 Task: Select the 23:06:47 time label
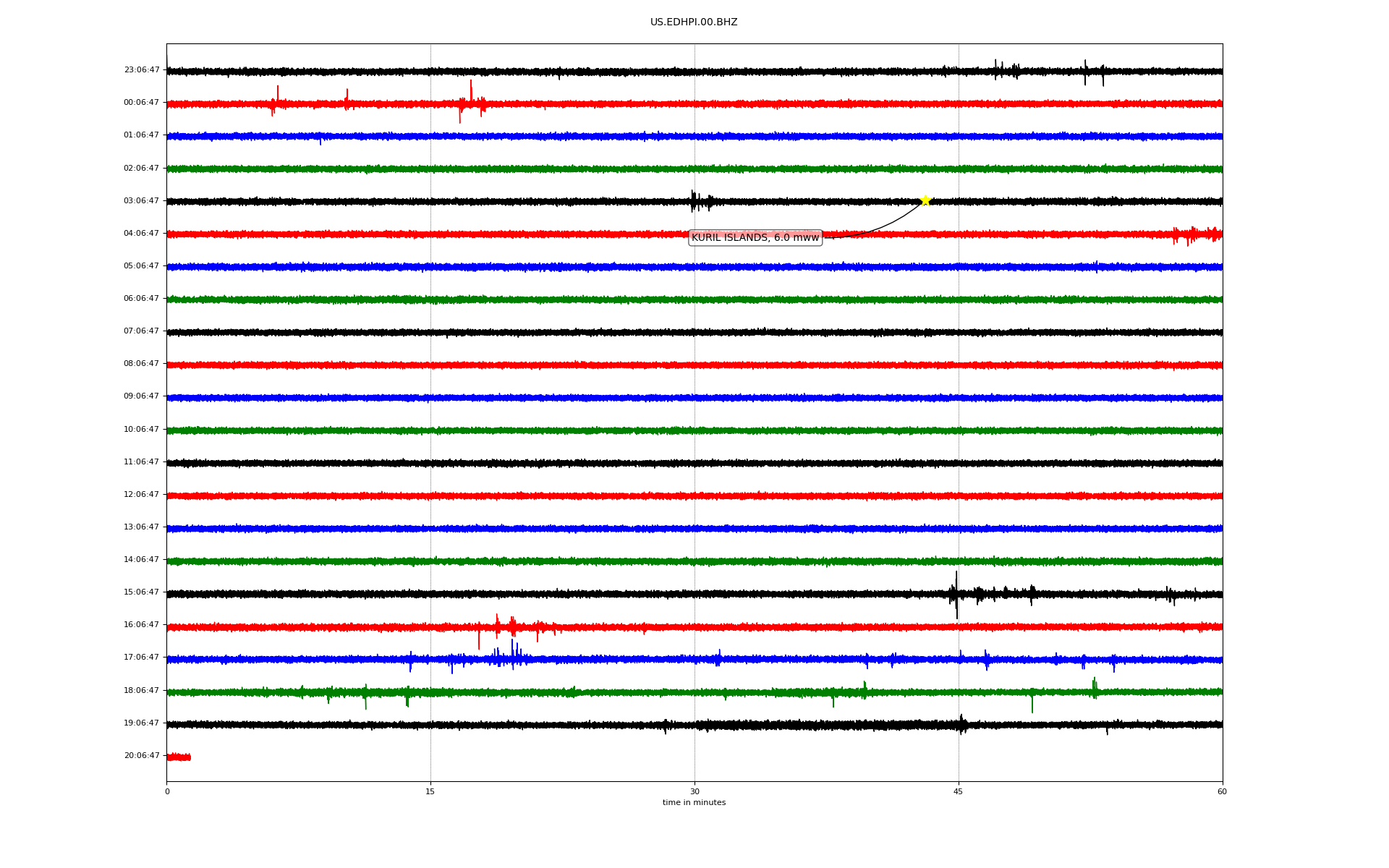click(x=142, y=70)
